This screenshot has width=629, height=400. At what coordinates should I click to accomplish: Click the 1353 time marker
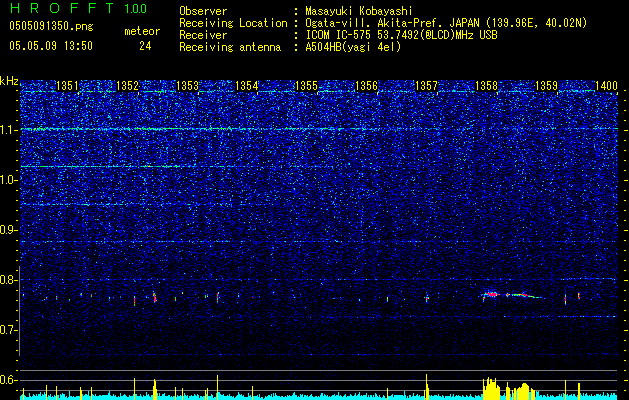[187, 85]
